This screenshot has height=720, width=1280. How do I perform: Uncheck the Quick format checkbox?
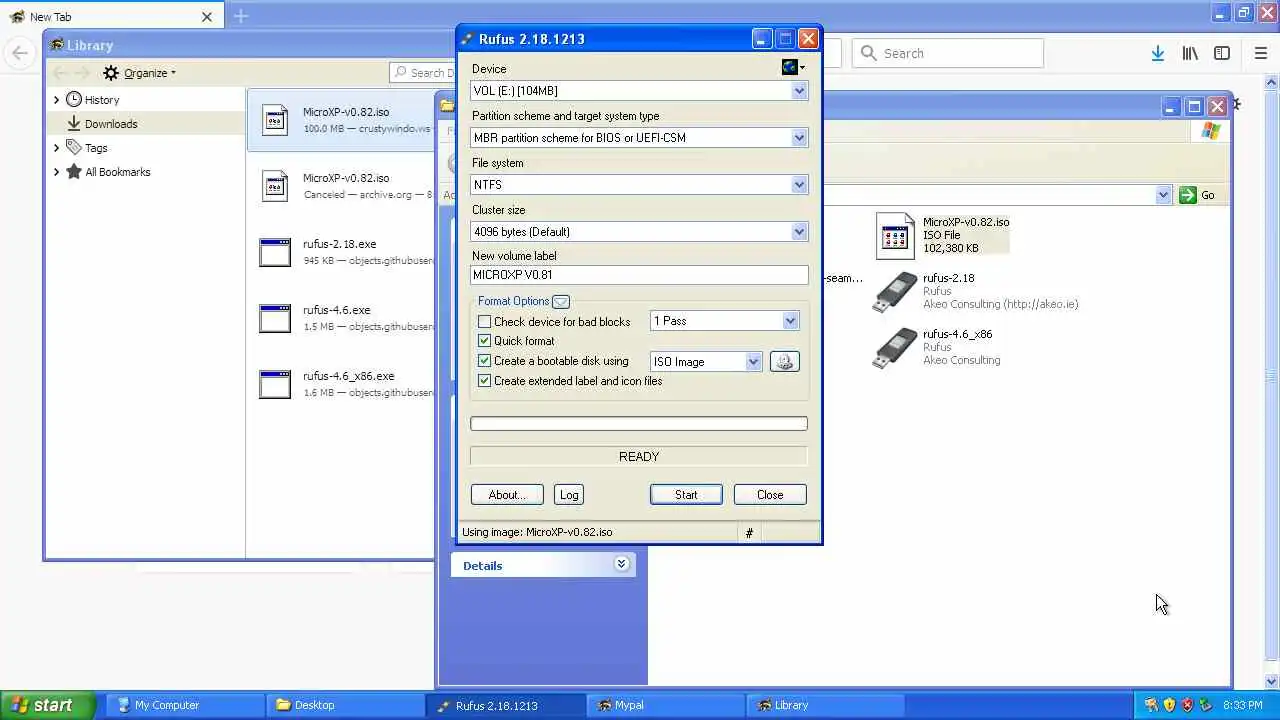(x=485, y=341)
